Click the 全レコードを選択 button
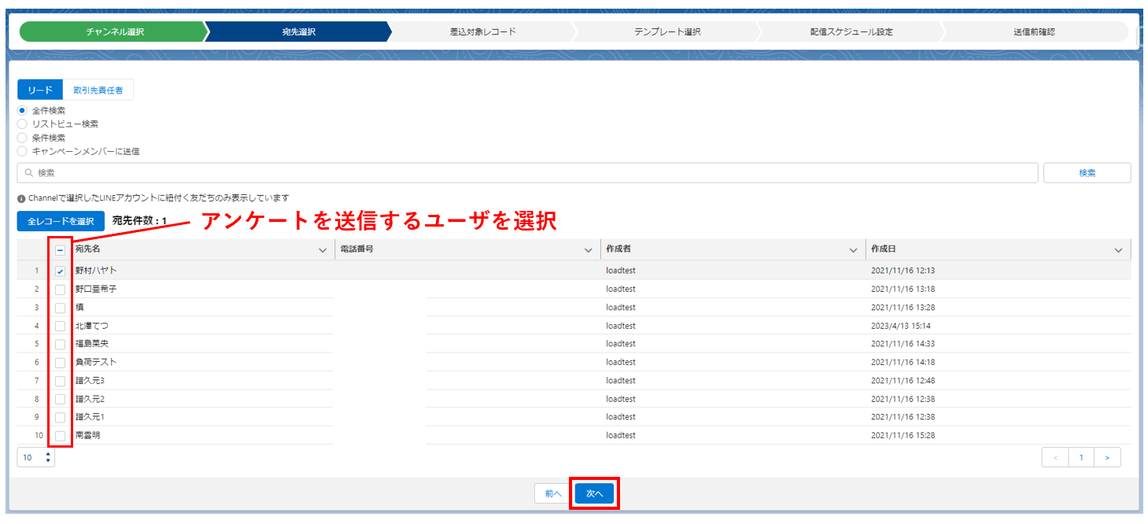This screenshot has width=1148, height=524. pos(61,221)
